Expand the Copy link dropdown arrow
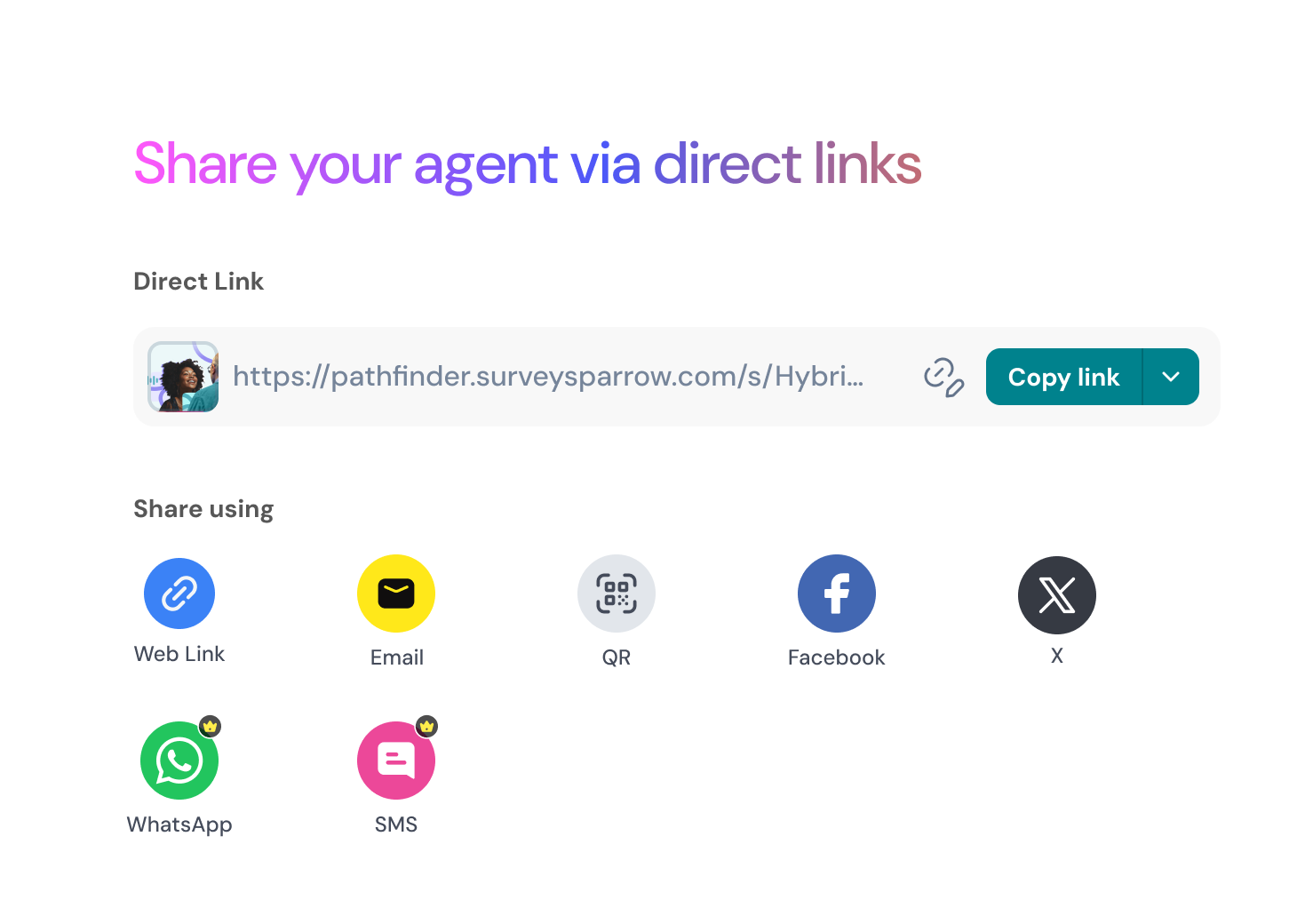The image size is (1313, 924). [1171, 377]
